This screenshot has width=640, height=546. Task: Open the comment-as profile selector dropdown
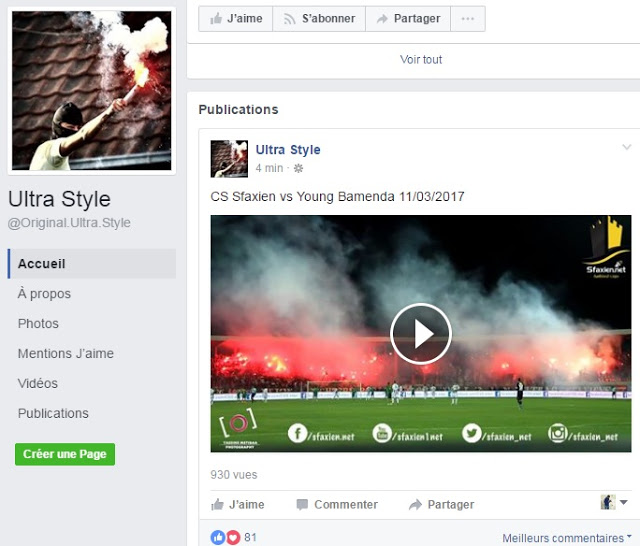point(614,502)
